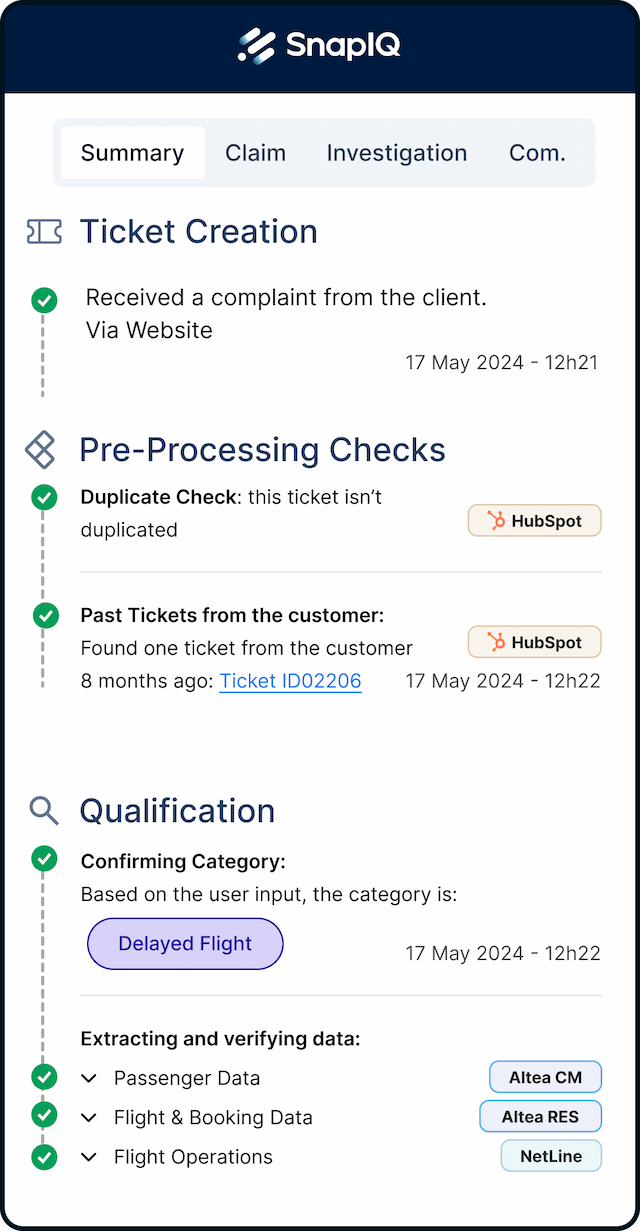The width and height of the screenshot is (640, 1231).
Task: Click the Altea CM source badge
Action: pyautogui.click(x=545, y=1077)
